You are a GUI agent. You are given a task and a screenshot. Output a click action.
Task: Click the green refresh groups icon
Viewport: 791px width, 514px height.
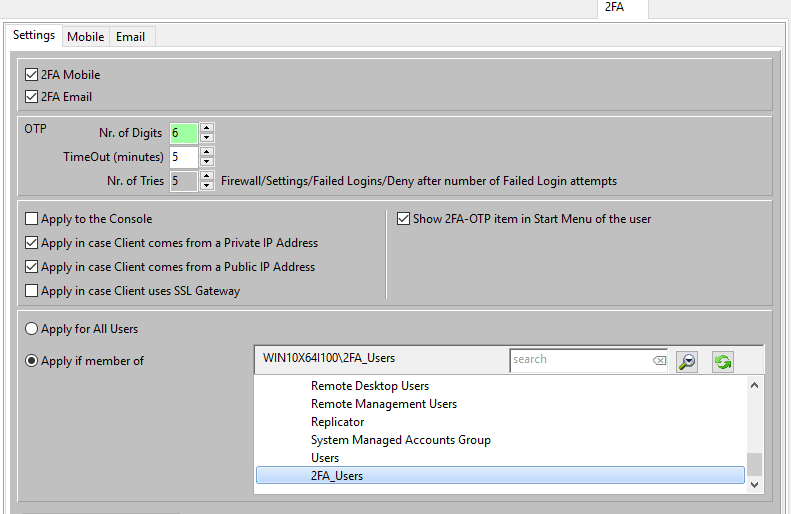coord(722,361)
